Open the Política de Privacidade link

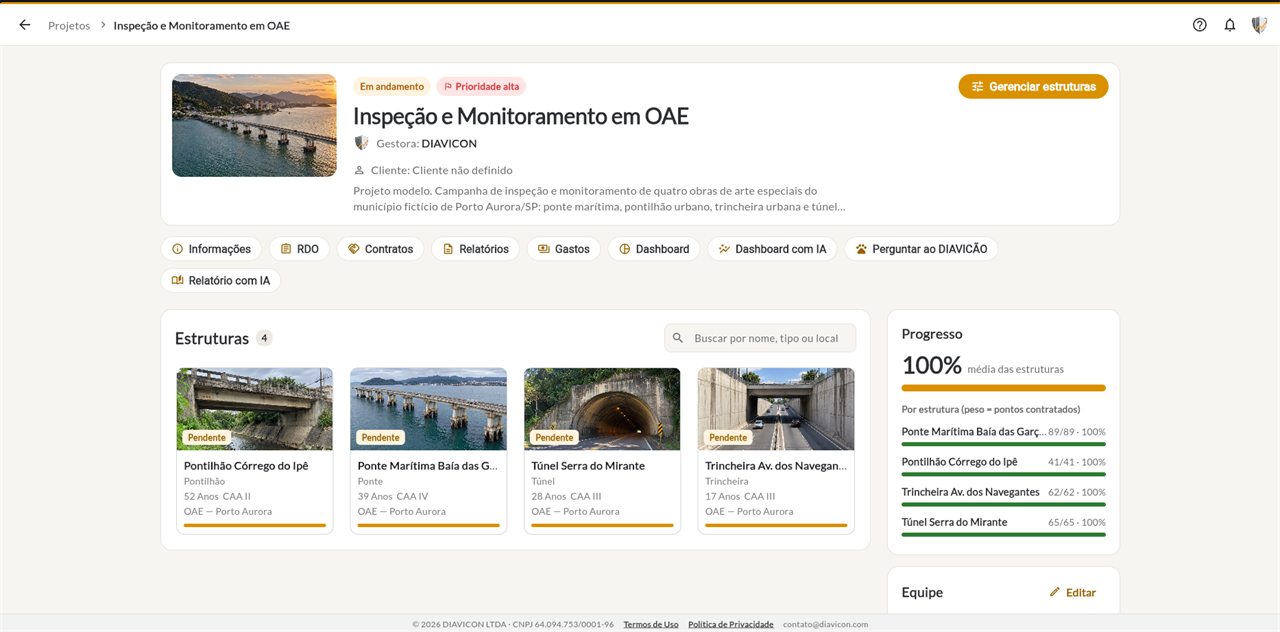click(731, 624)
